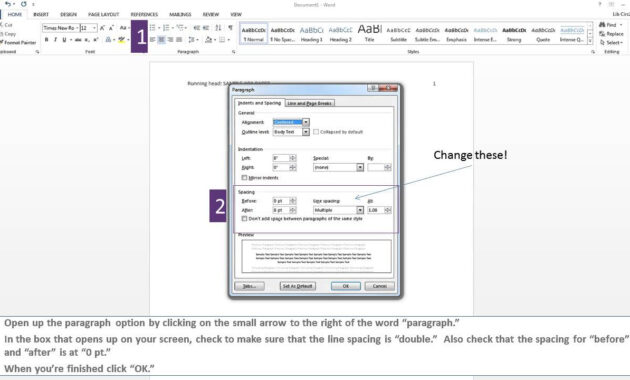Click Replace in Editing group
The width and height of the screenshot is (630, 380).
(x=611, y=34)
